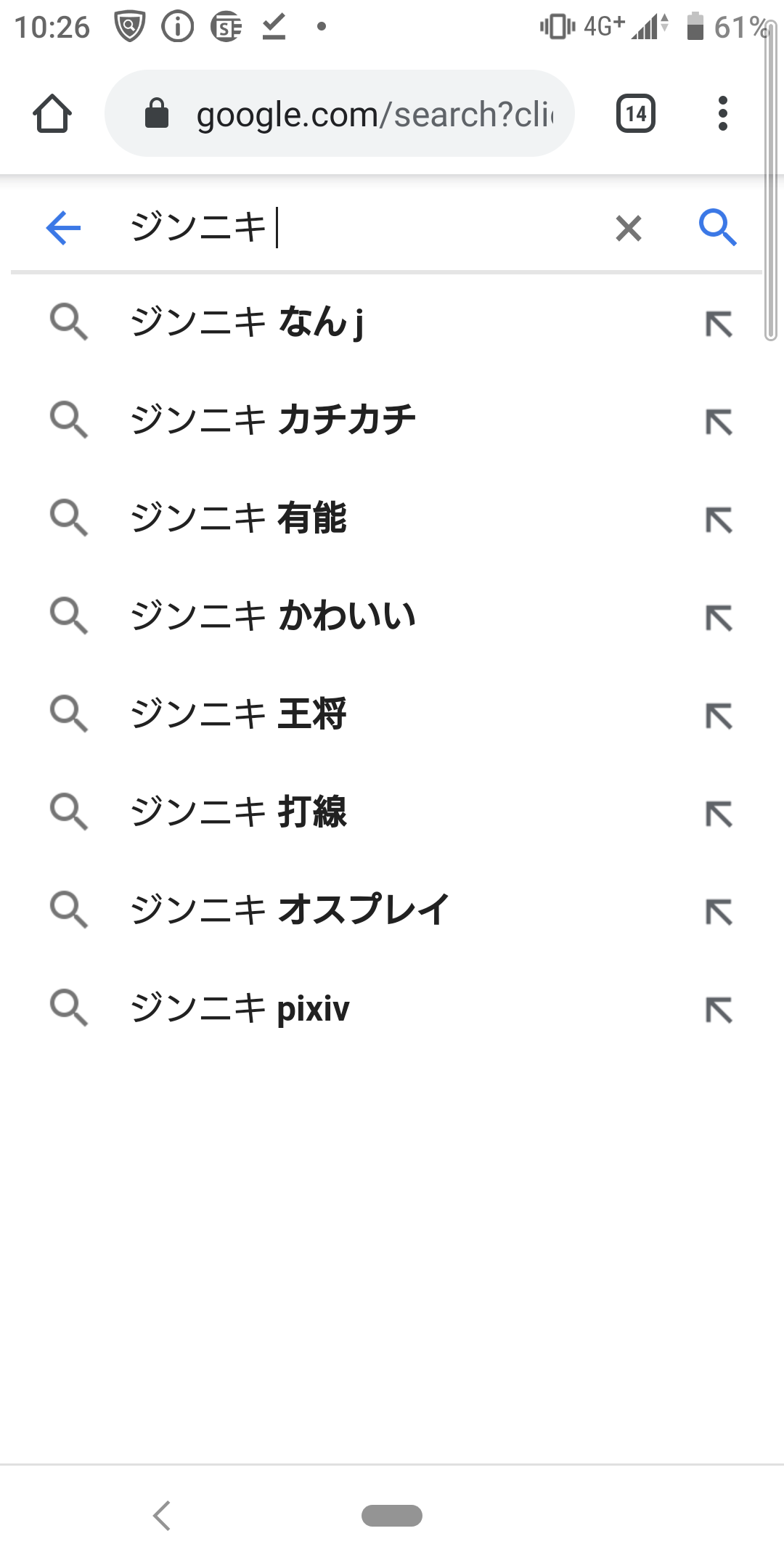
Task: Tap the blue magnifier search button
Action: point(717,228)
